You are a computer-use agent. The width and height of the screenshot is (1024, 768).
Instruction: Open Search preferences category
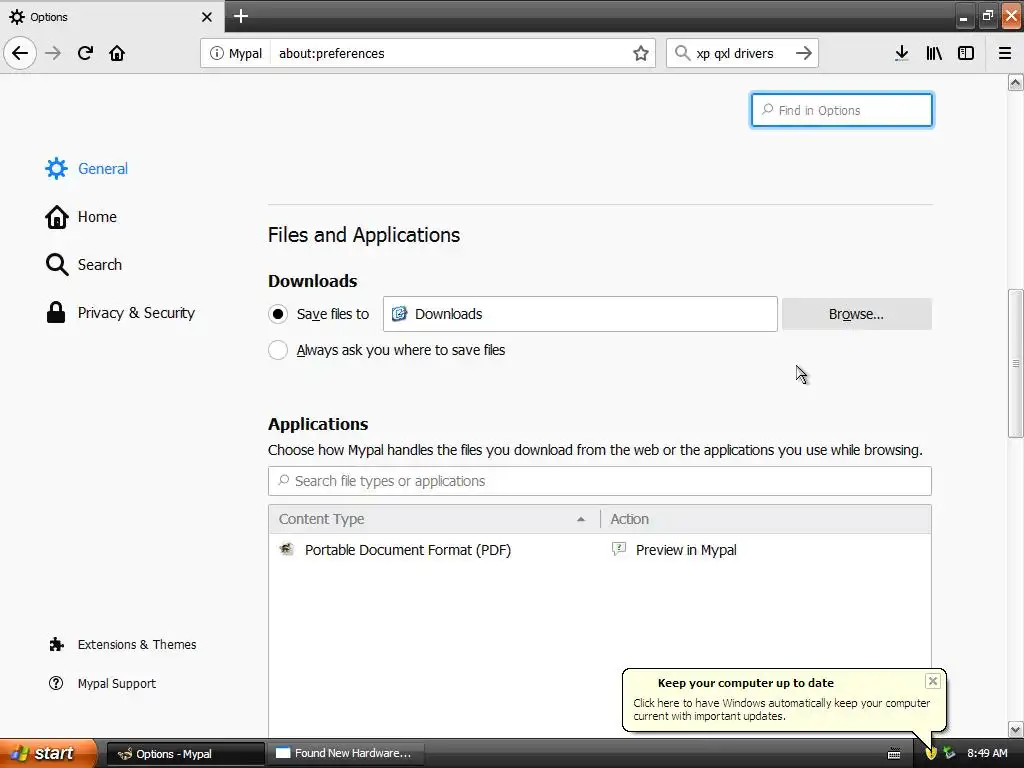tap(83, 264)
